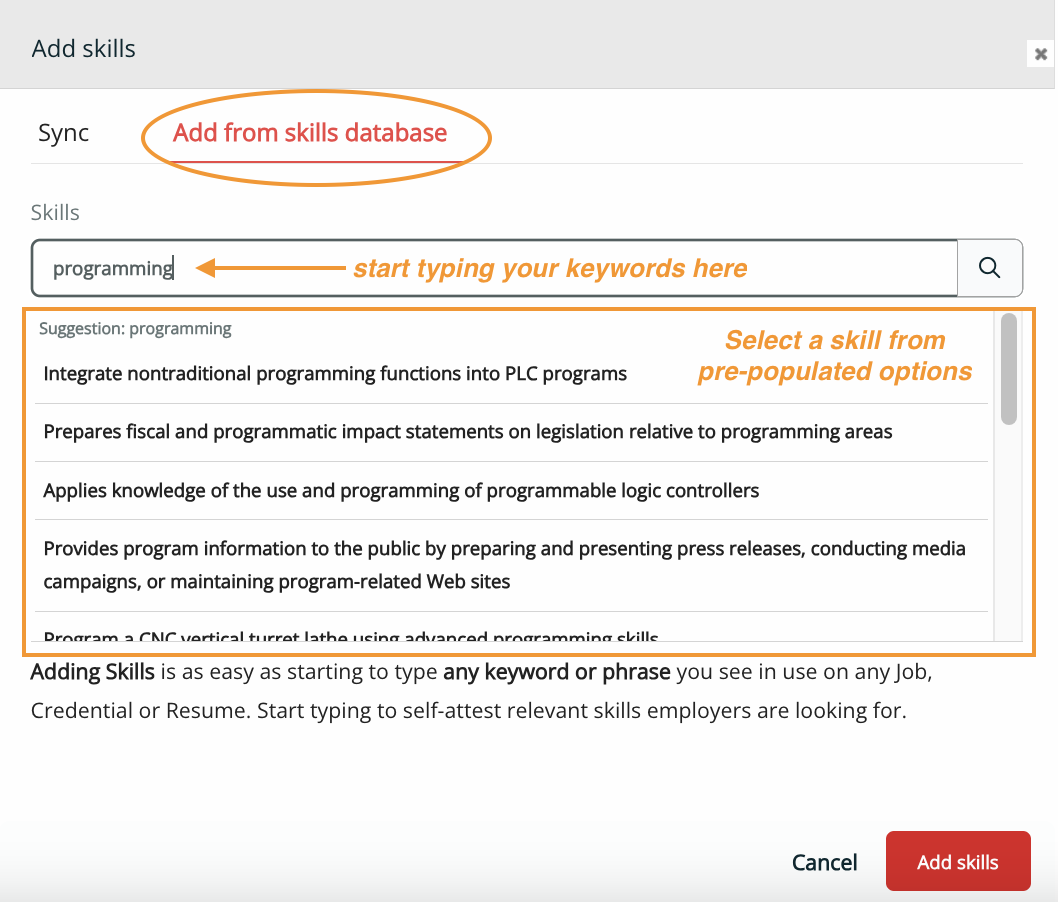Click the magnifying glass search icon
Image resolution: width=1058 pixels, height=902 pixels.
(x=989, y=267)
